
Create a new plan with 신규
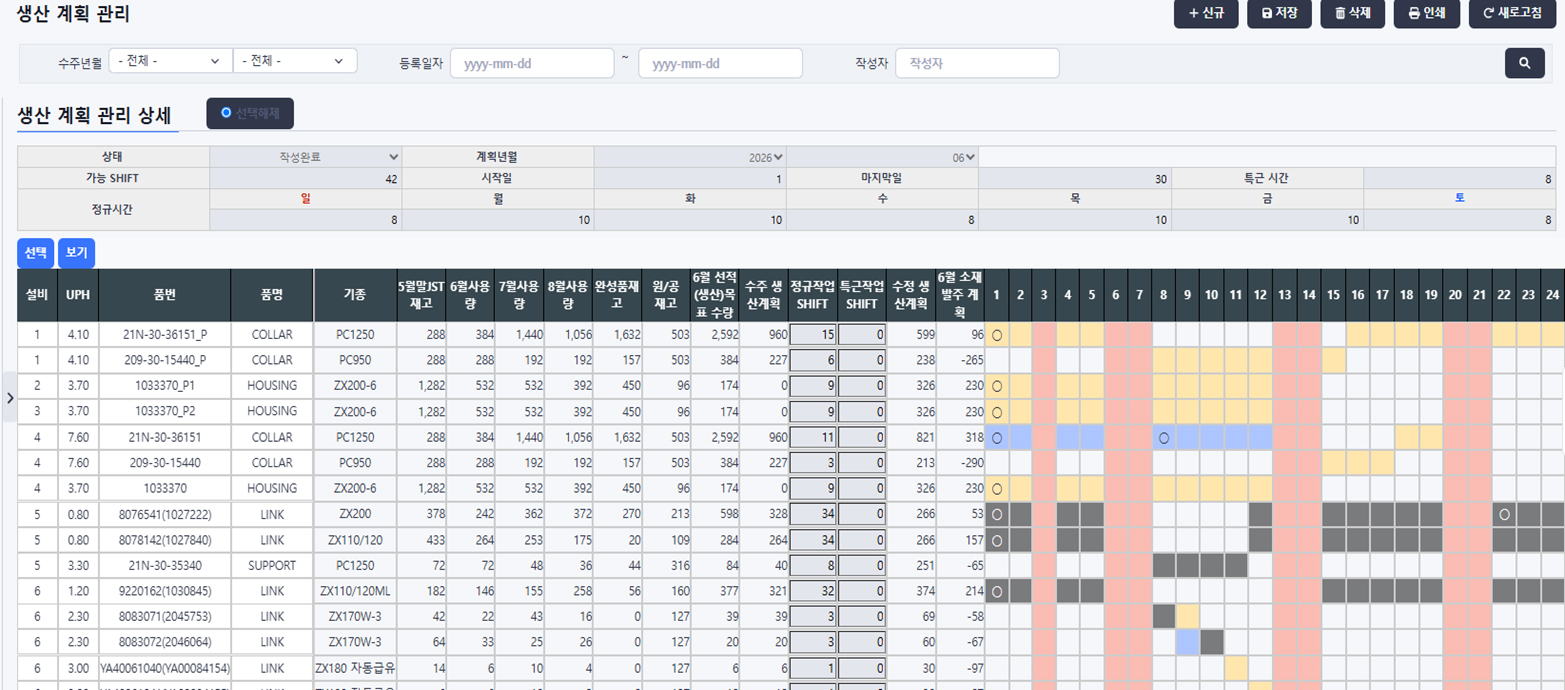click(1206, 13)
